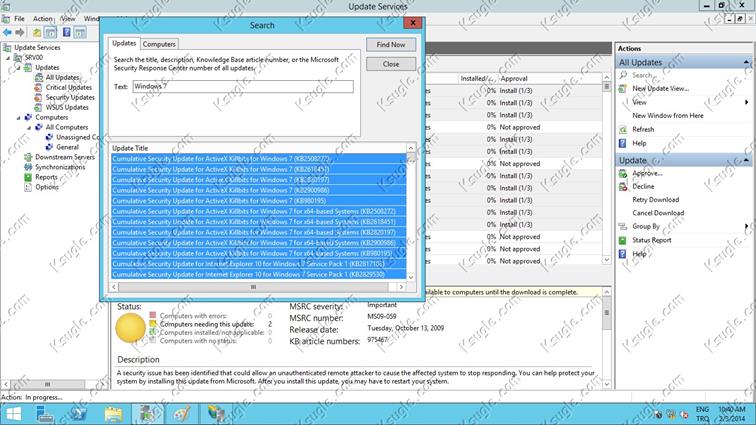Select the Critical Updates node icon
This screenshot has height=425, width=756.
(x=39, y=87)
